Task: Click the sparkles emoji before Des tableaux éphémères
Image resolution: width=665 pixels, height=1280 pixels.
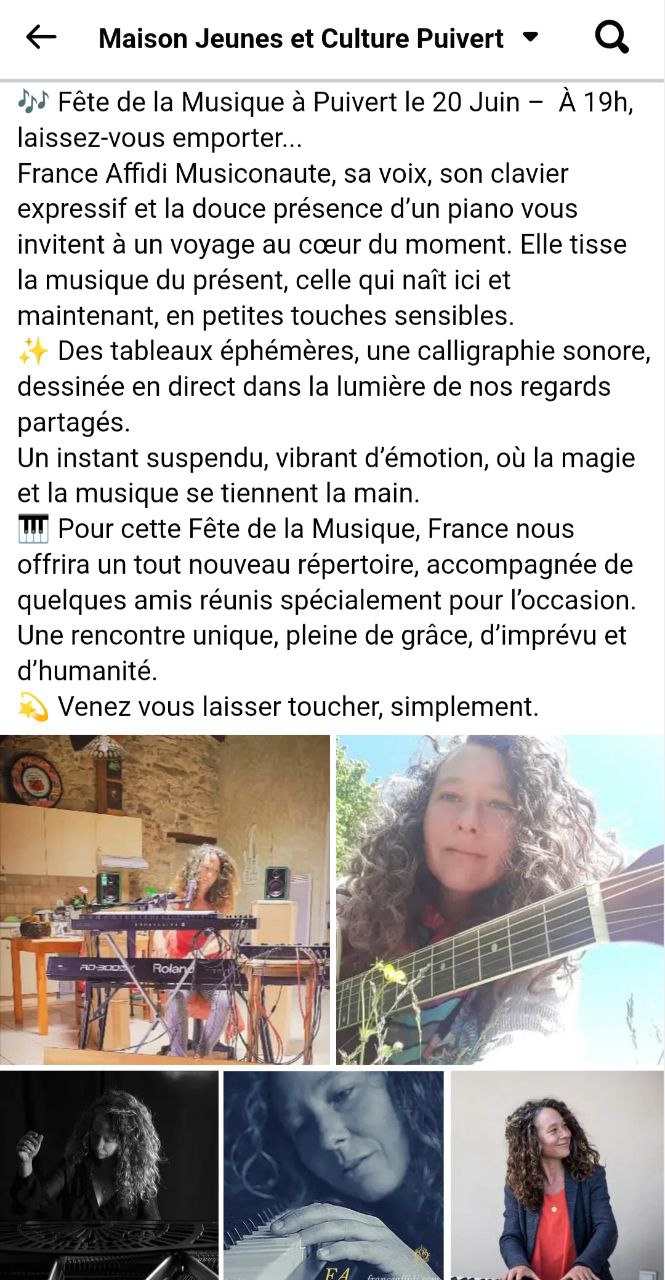Action: click(33, 351)
